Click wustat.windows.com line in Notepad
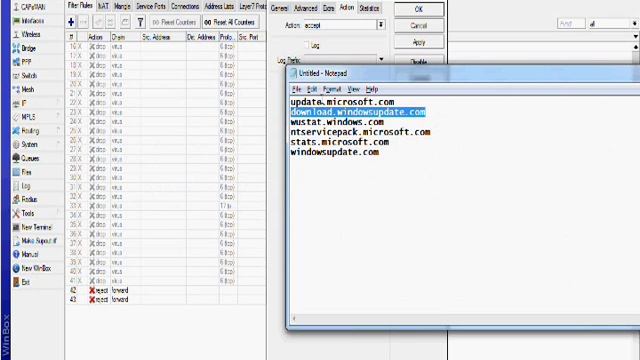The height and width of the screenshot is (360, 640). pos(337,122)
